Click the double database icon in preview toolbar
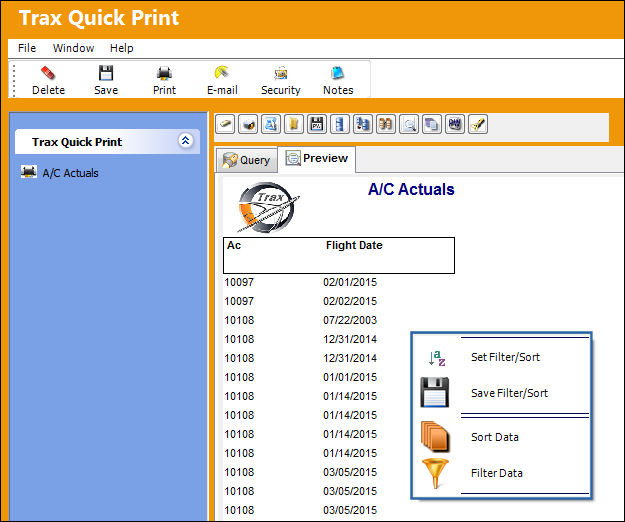The height and width of the screenshot is (522, 625). [x=363, y=124]
